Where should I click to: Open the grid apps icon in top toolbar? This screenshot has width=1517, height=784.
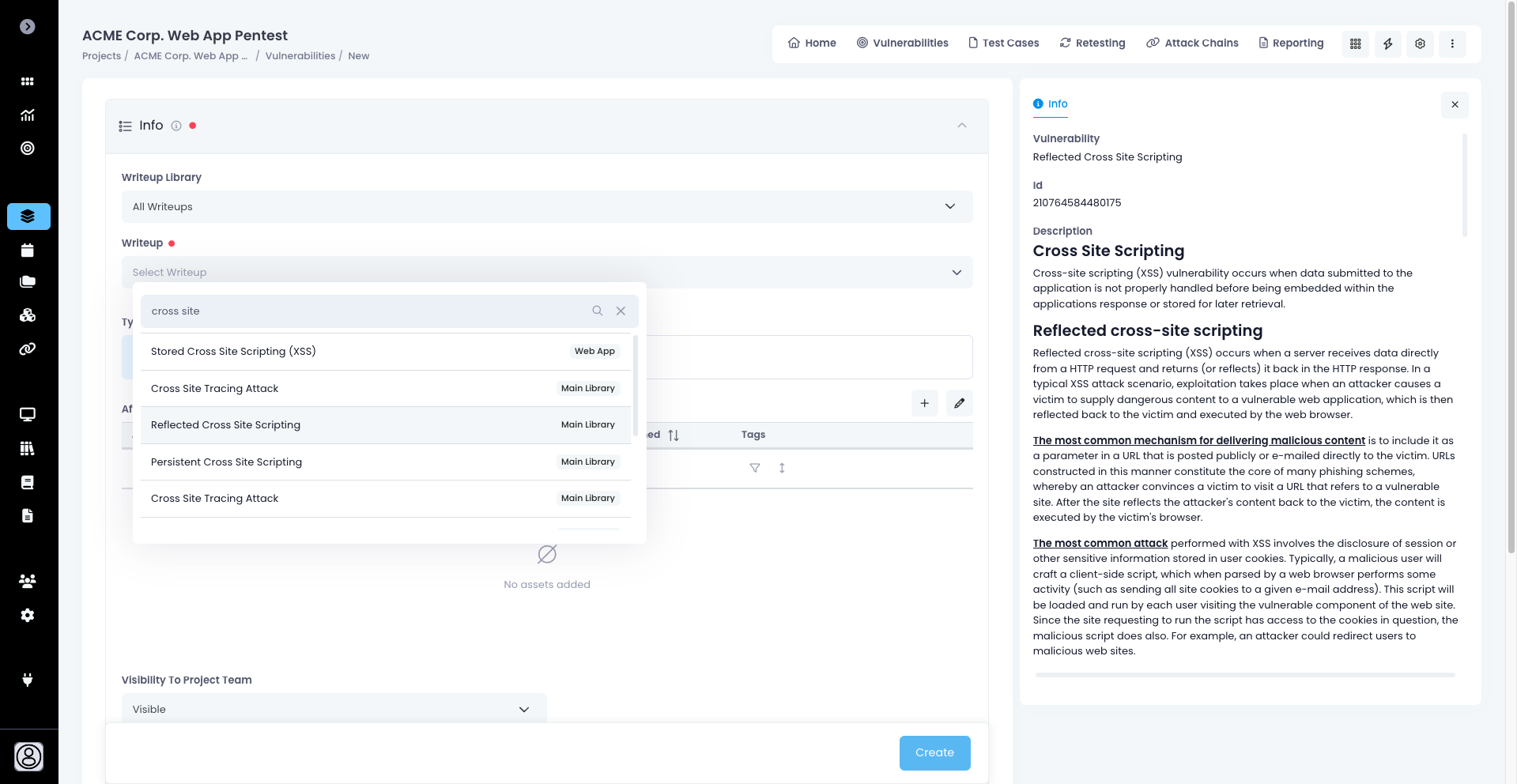pyautogui.click(x=1355, y=43)
